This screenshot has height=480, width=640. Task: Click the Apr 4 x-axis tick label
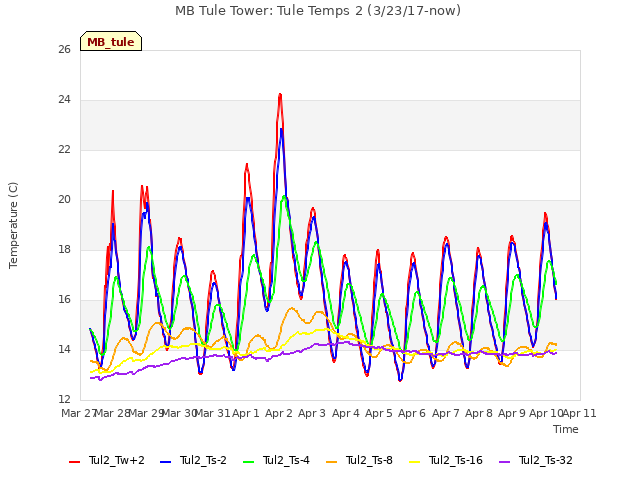346,413
